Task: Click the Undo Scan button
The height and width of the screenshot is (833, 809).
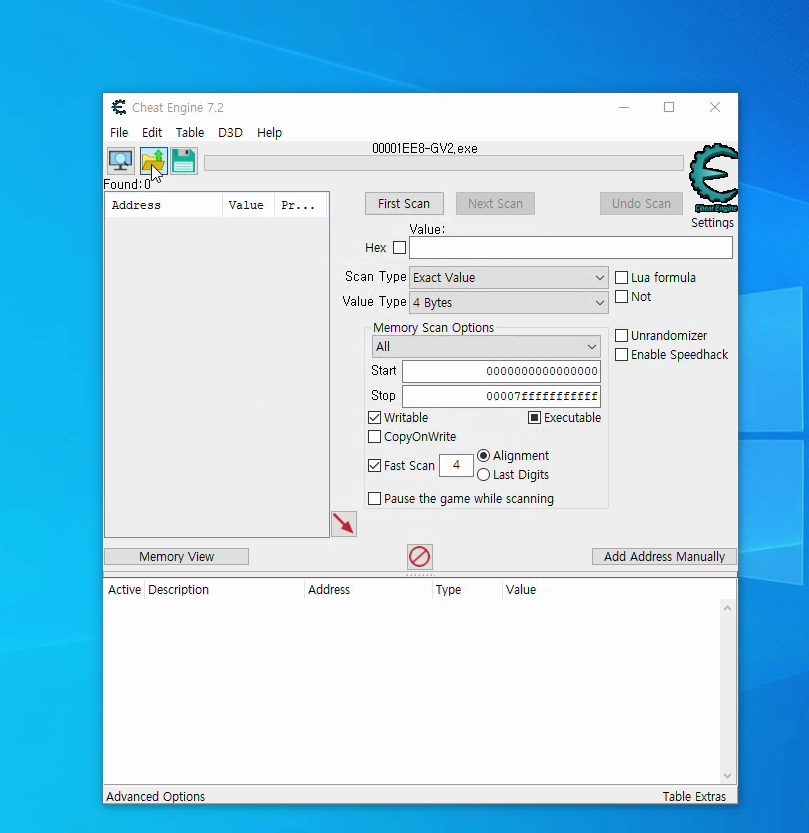Action: click(x=641, y=203)
